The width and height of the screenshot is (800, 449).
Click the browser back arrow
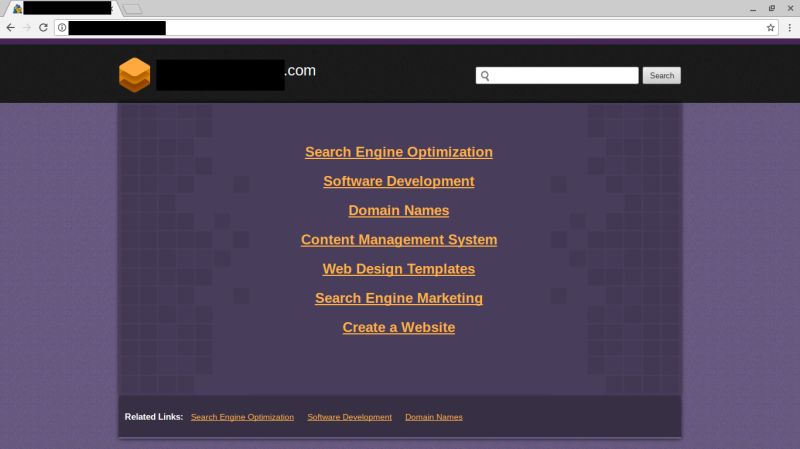(10, 28)
